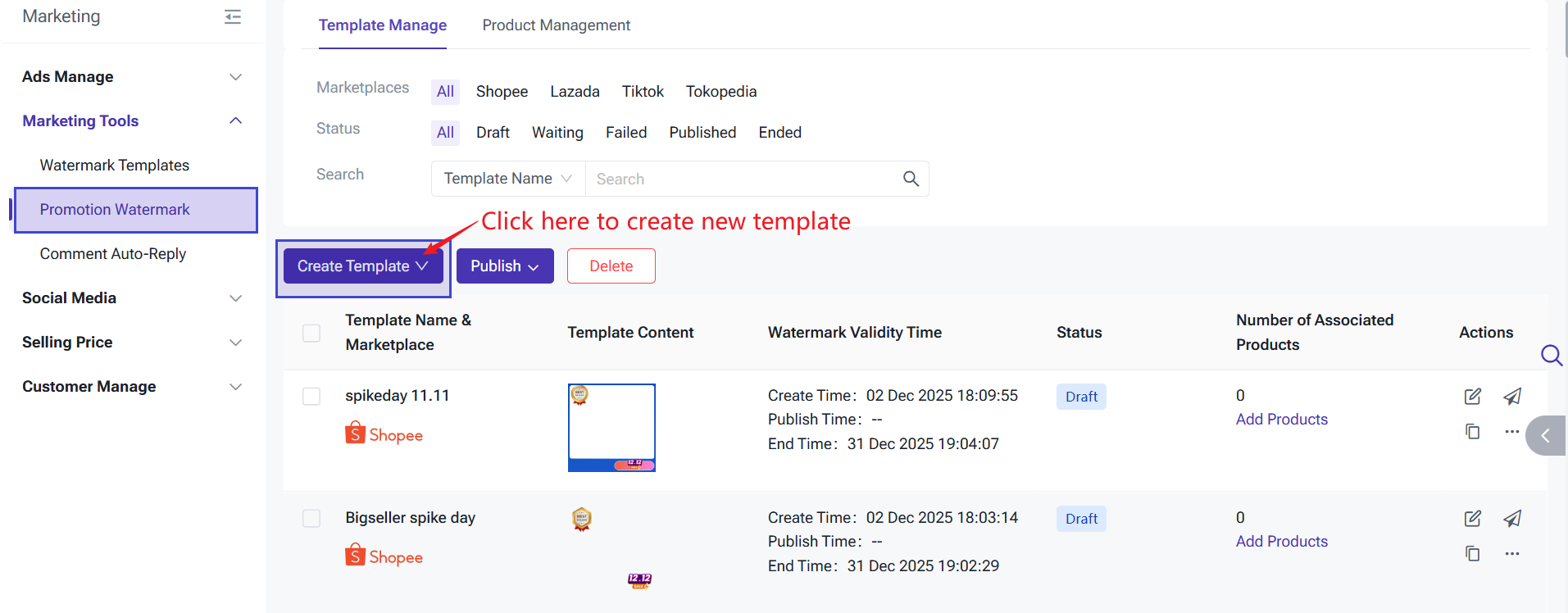Click the spikeday 11.11 template thumbnail
1568x613 pixels.
pyautogui.click(x=611, y=427)
